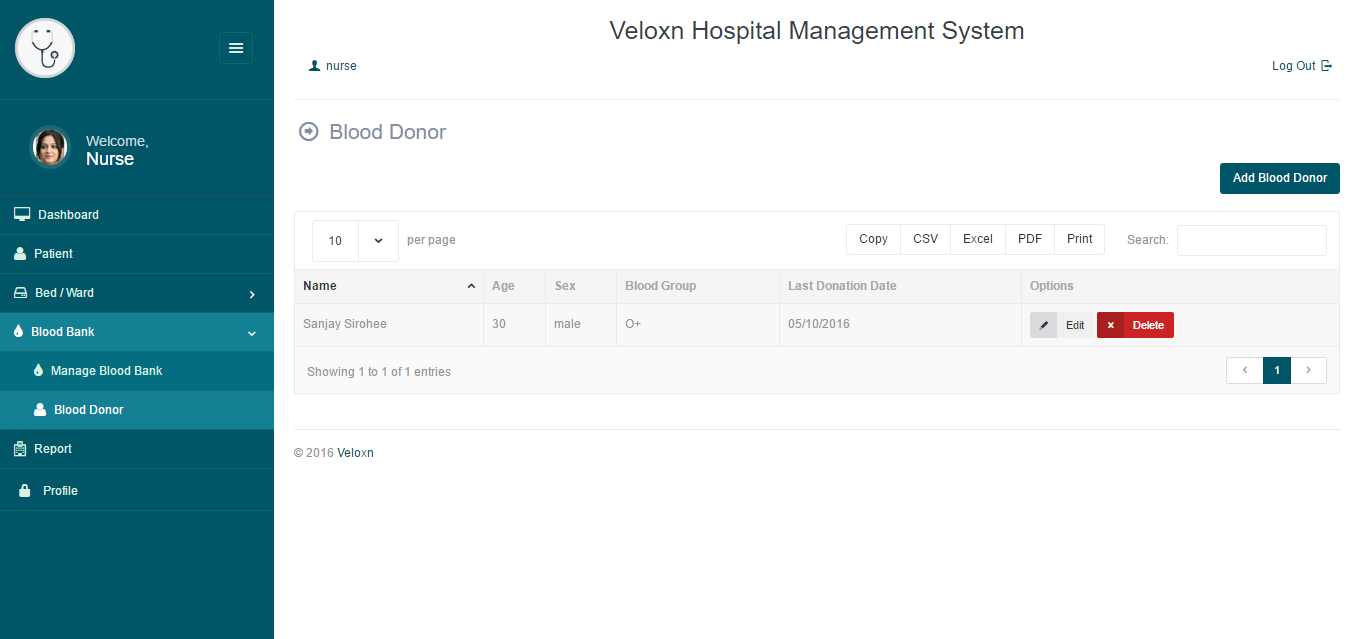
Task: Collapse the Blood Bank submenu
Action: [x=252, y=333]
